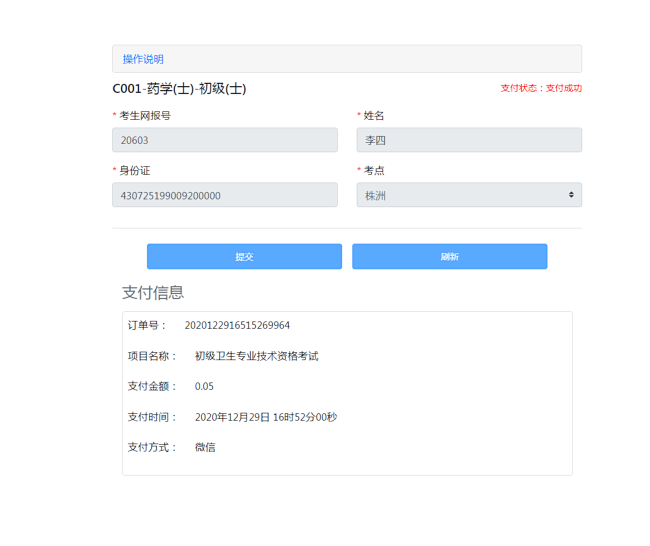
Task: Select the 身份证 ID number field
Action: tap(224, 195)
